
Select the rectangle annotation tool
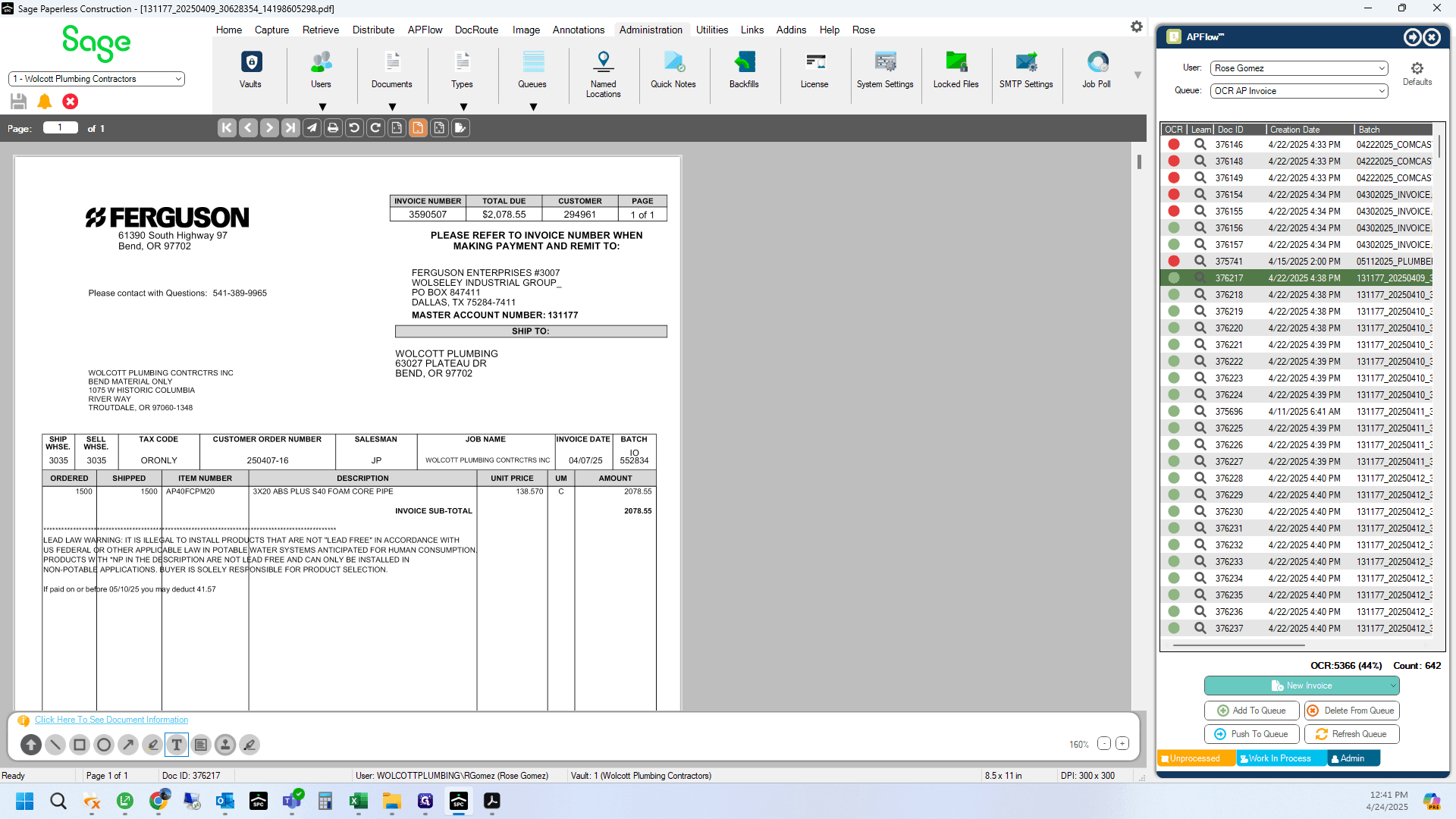pos(80,745)
